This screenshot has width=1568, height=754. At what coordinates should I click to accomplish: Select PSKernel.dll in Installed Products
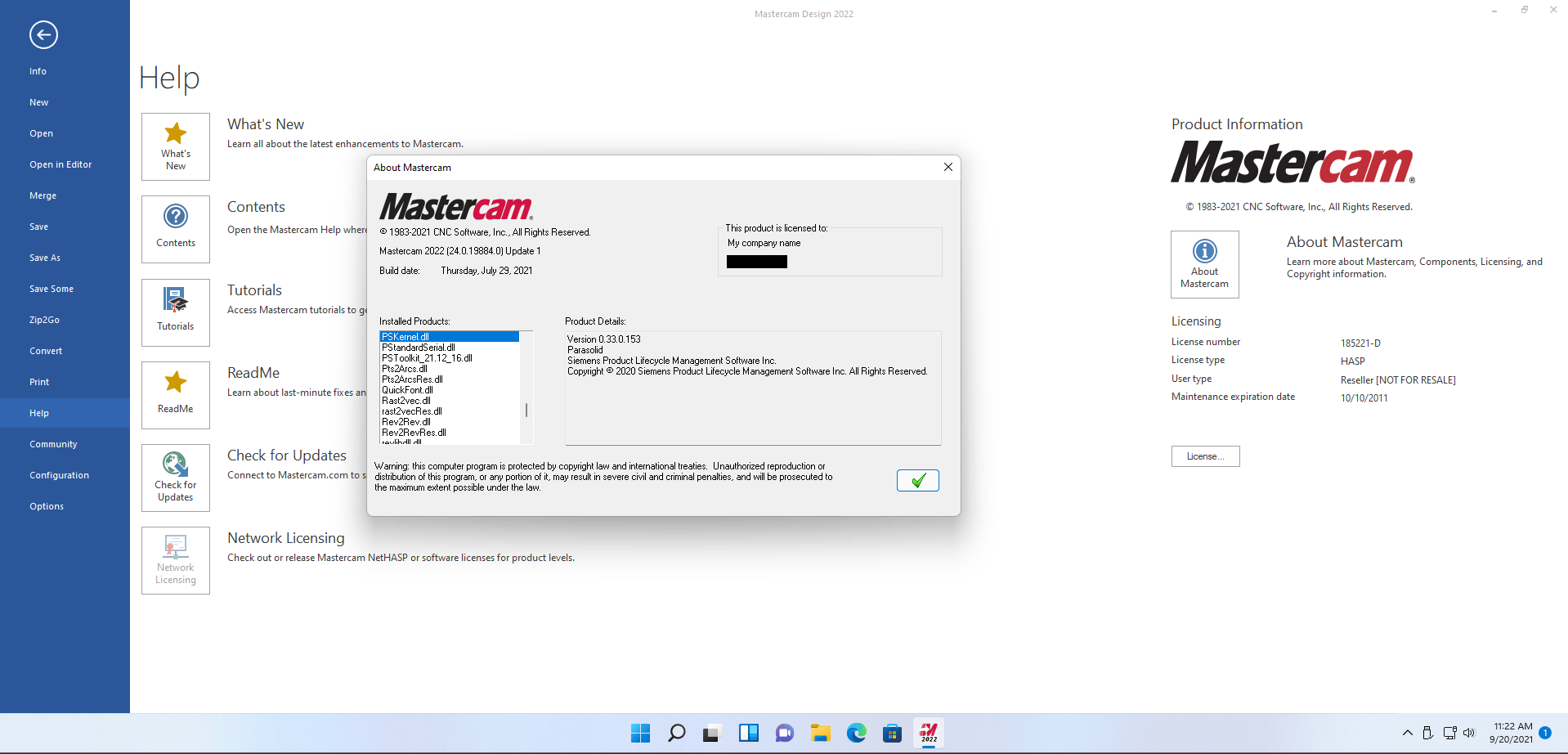[x=450, y=337]
